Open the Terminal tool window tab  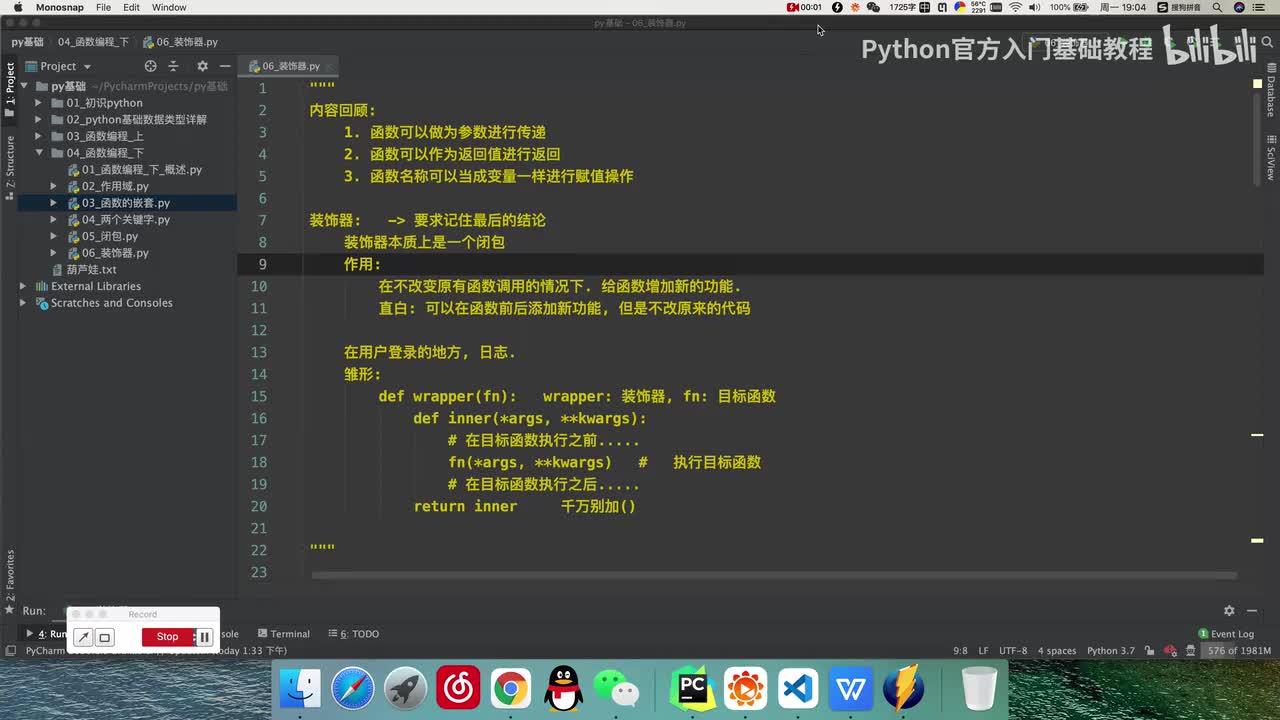pos(284,634)
